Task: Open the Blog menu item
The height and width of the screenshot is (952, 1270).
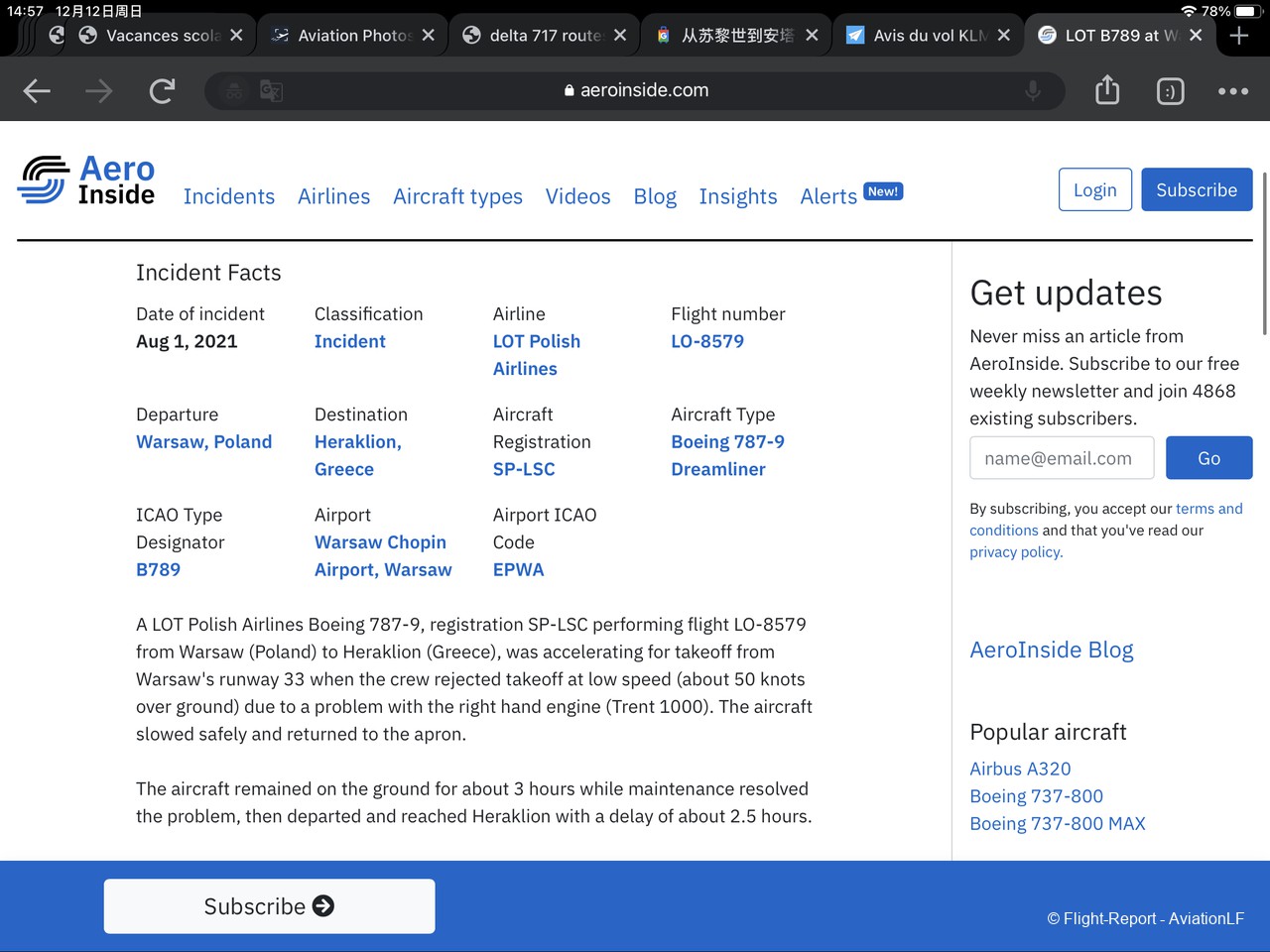Action: pyautogui.click(x=655, y=196)
